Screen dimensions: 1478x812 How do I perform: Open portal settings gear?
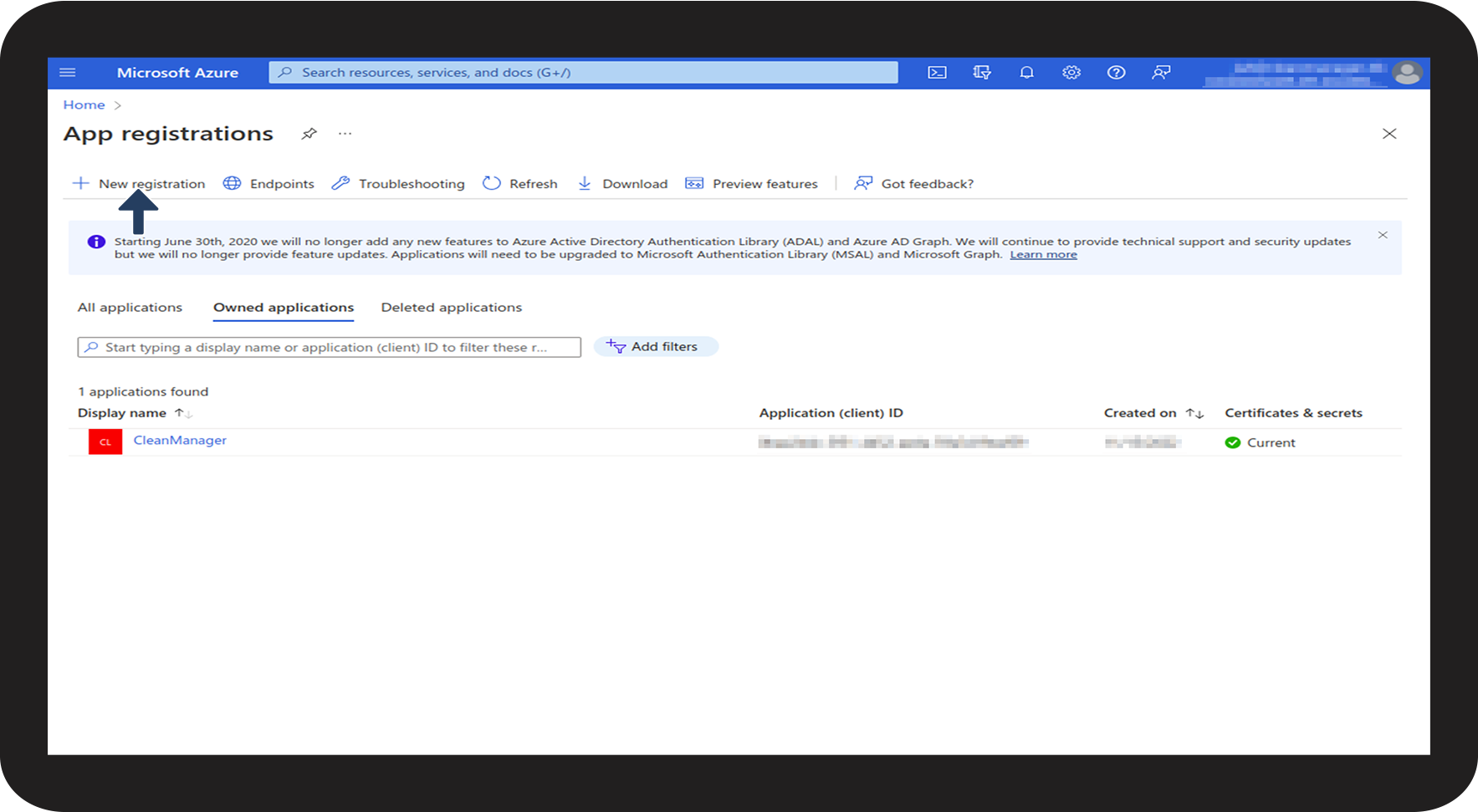click(1071, 73)
